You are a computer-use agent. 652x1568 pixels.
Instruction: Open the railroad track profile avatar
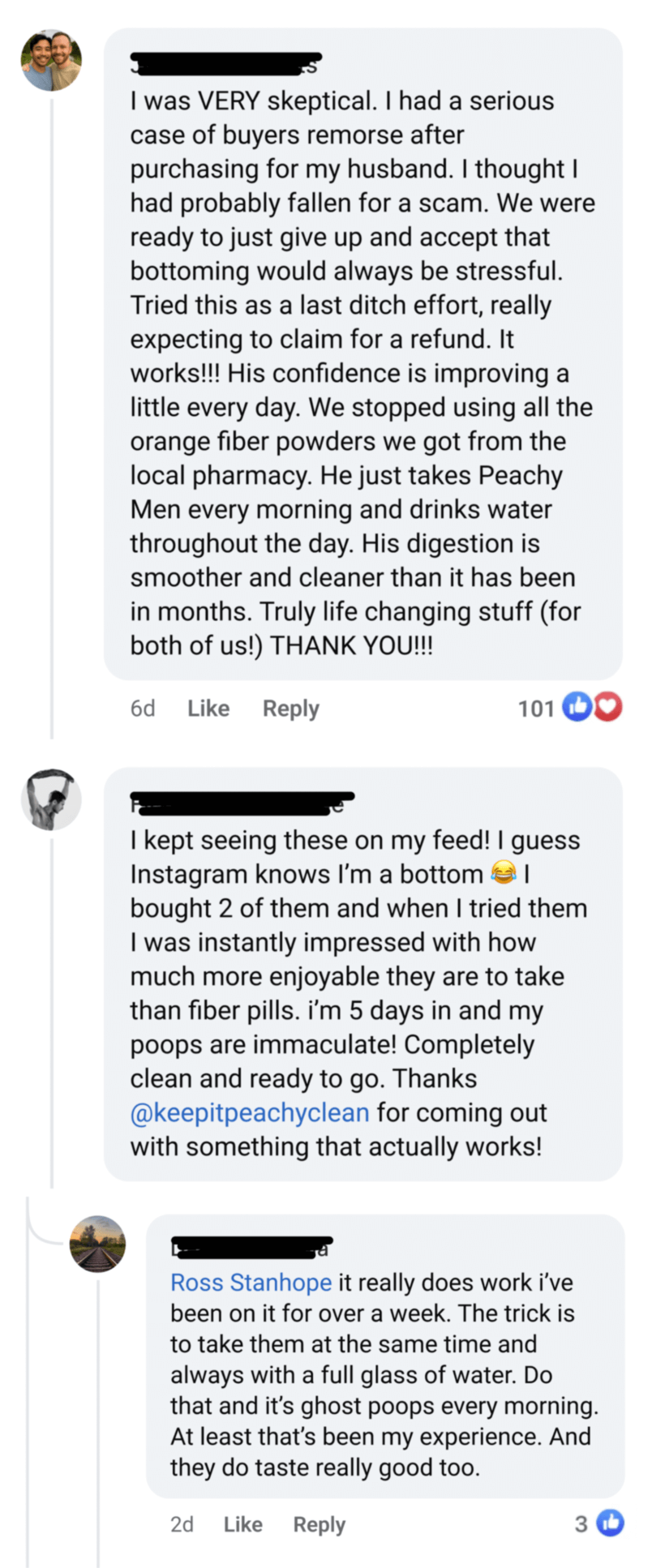coord(98,1244)
